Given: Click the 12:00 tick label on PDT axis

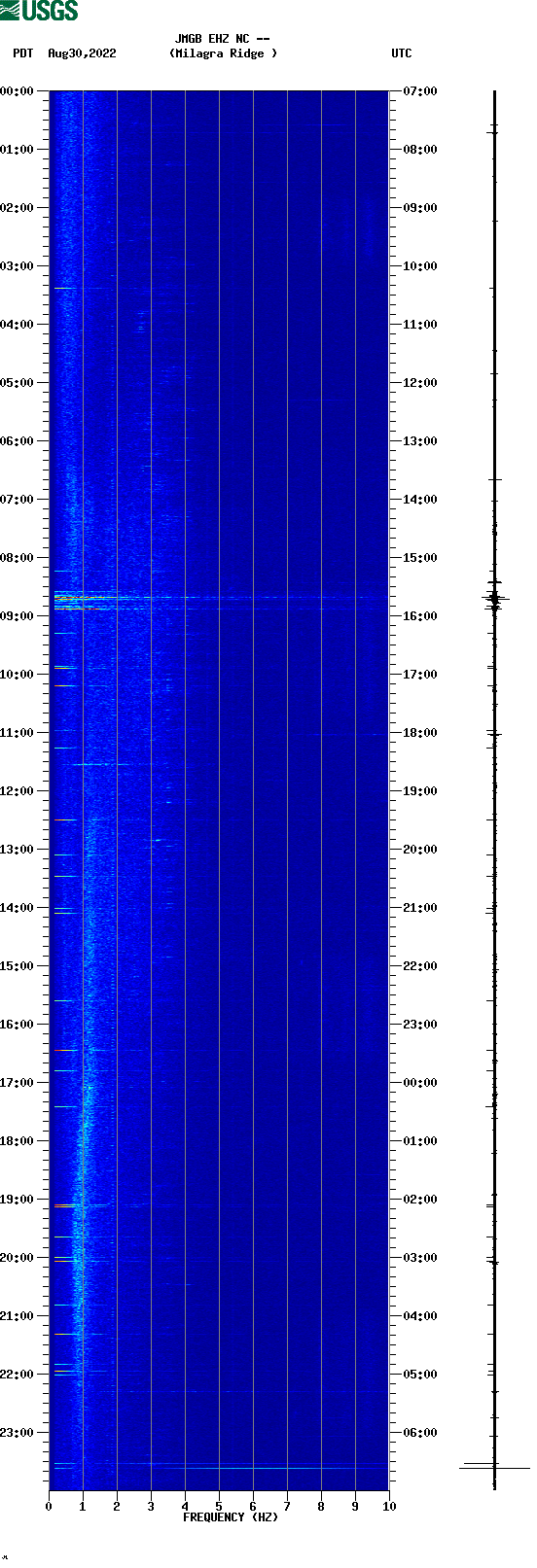Looking at the screenshot, I should (x=17, y=790).
